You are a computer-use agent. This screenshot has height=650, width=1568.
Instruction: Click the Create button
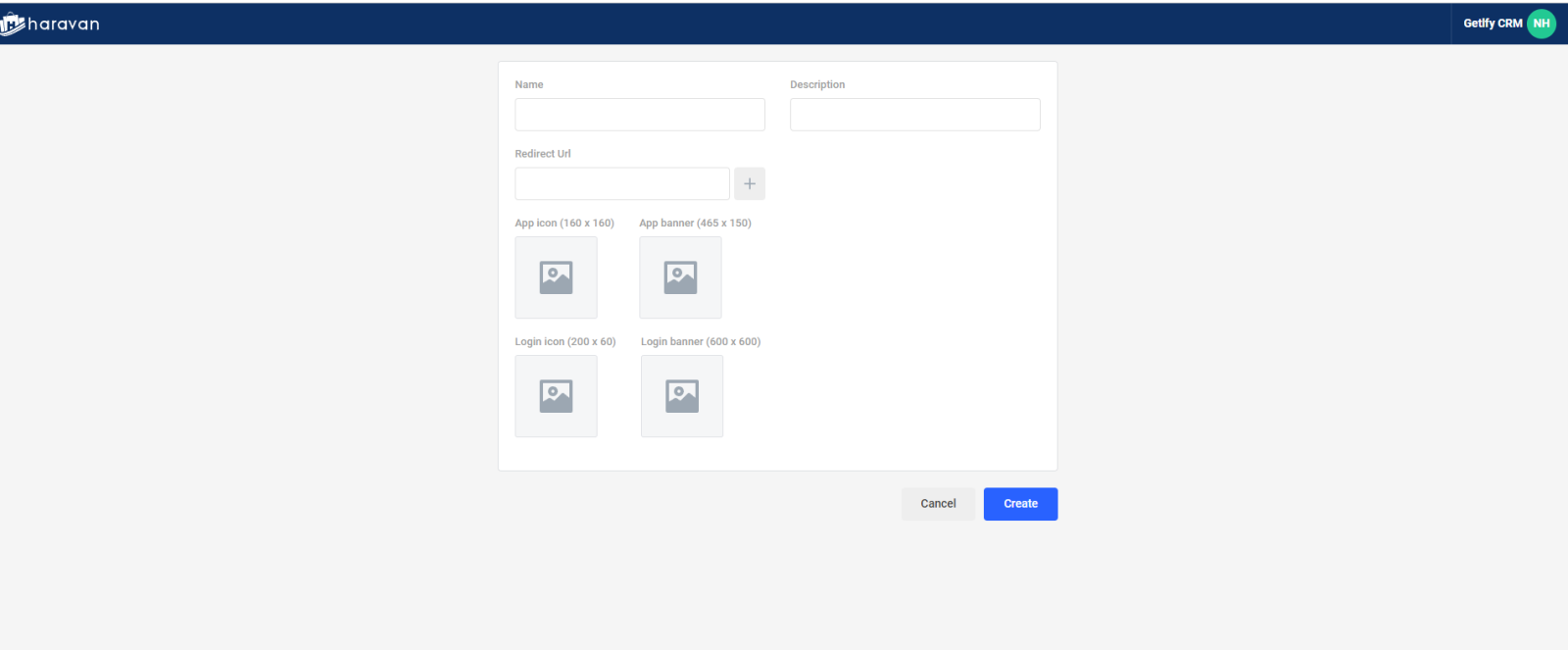1020,504
